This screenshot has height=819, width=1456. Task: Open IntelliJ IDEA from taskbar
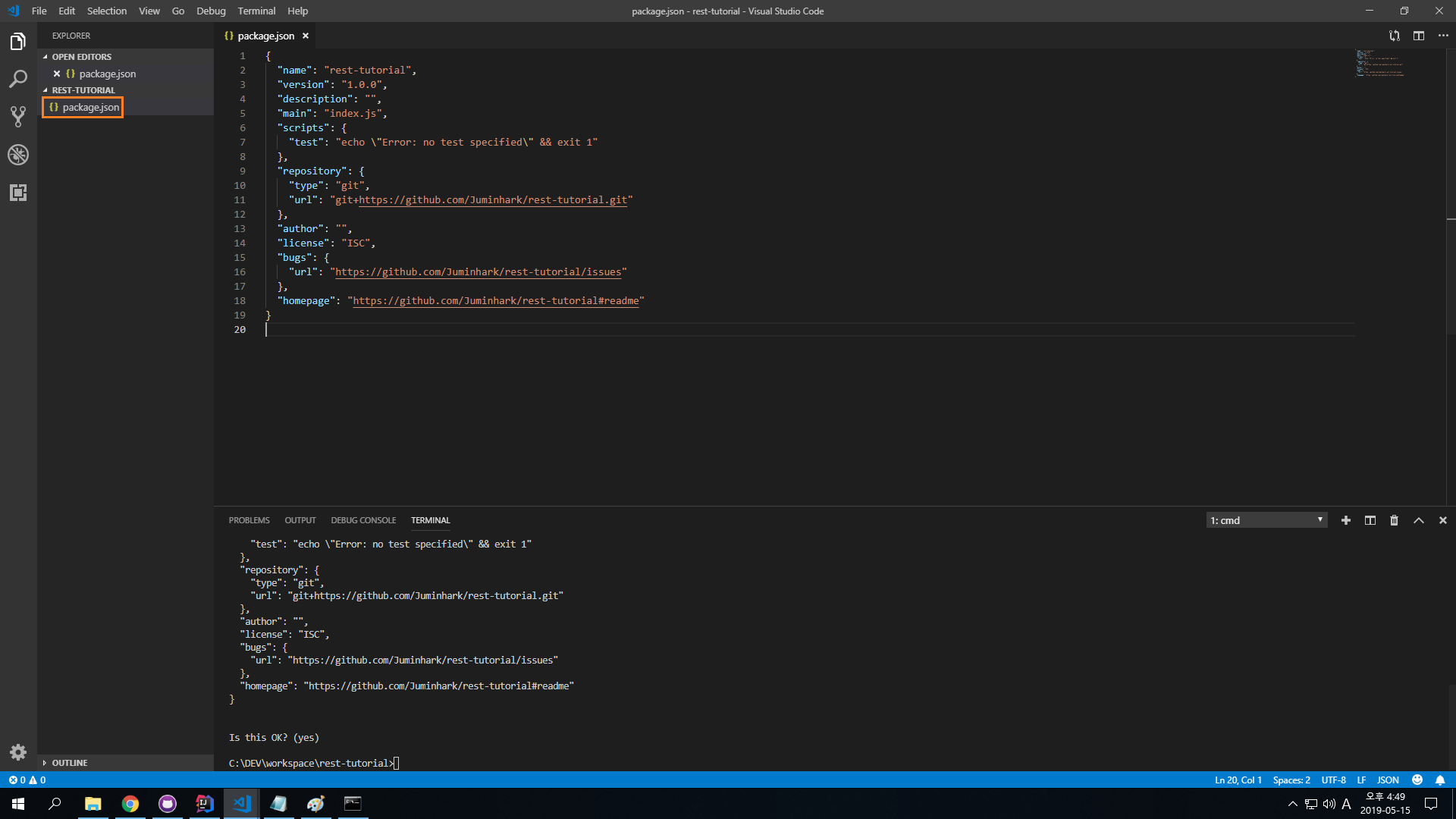click(205, 804)
